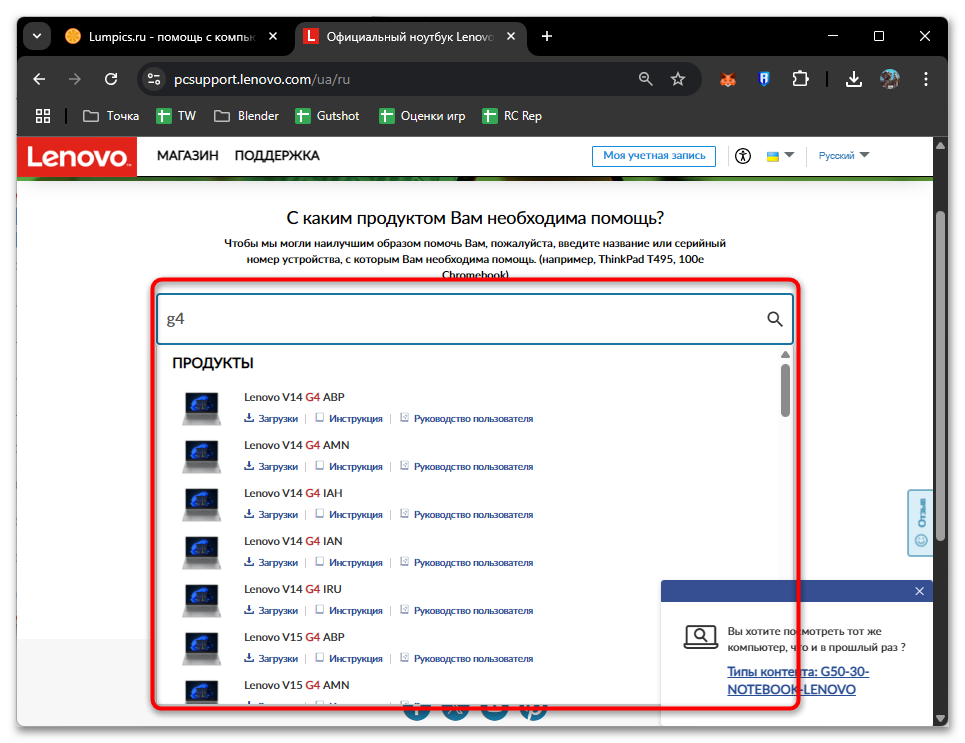
Task: Open the G50-30-NOTEBOOK-LENOVO link
Action: pos(798,680)
